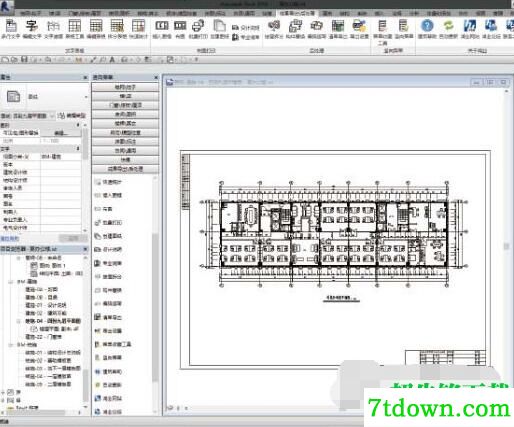The width and height of the screenshot is (514, 427).
Task: Click 鸿业网站 item in the tool palette list
Action: (x=108, y=398)
